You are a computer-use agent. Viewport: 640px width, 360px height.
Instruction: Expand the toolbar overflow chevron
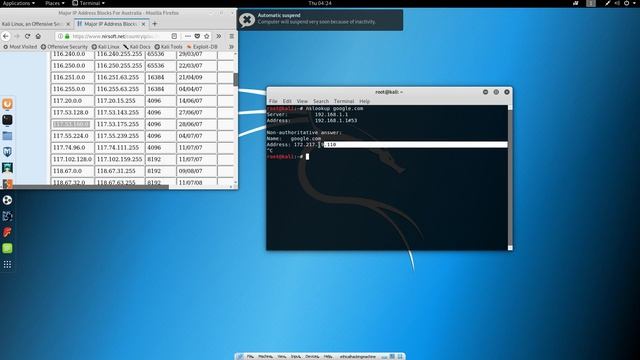point(219,36)
